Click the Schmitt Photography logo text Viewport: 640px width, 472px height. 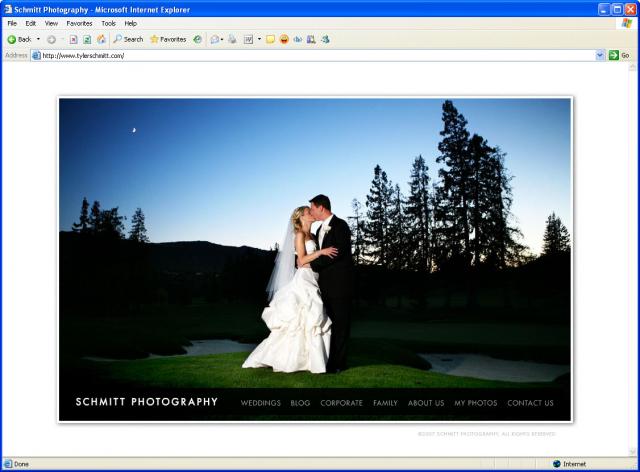click(147, 402)
